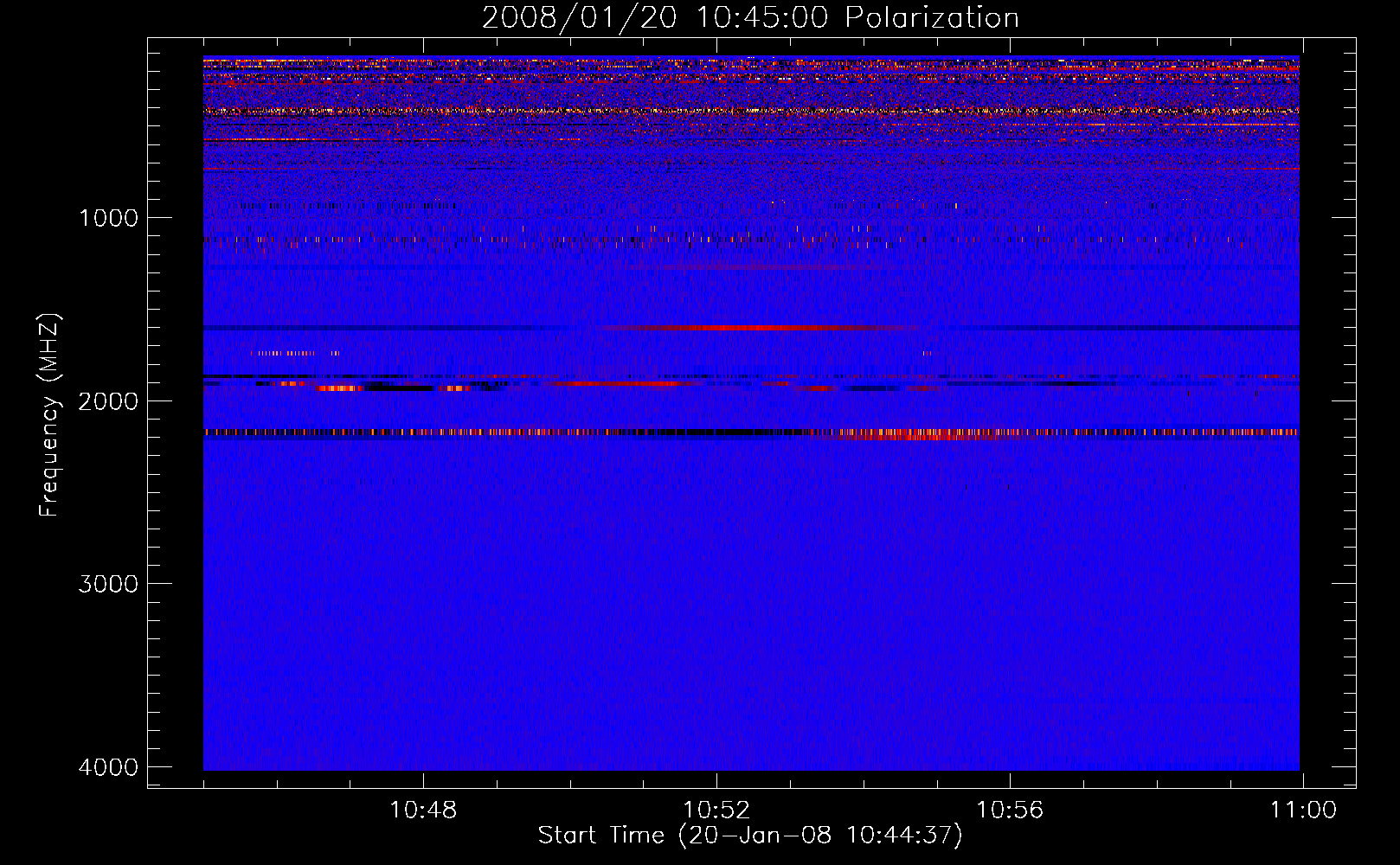Click the 3000 frequency tick label

[108, 584]
